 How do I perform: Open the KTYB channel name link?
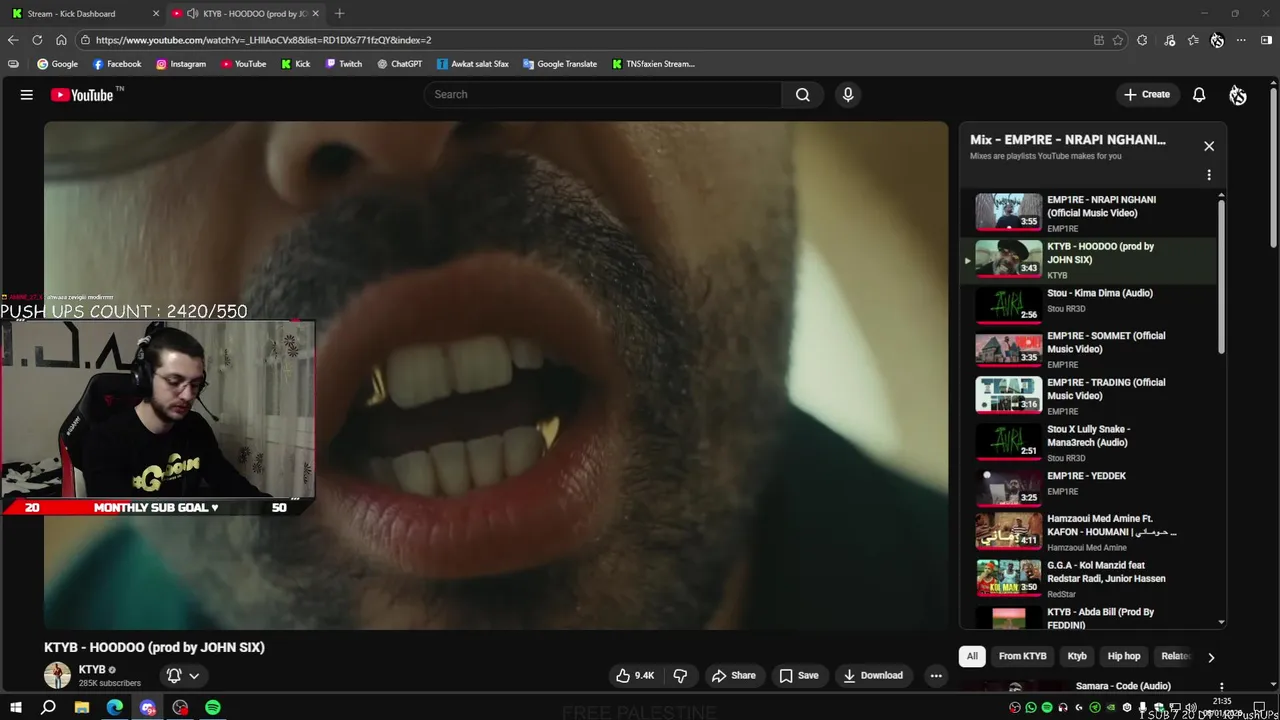92,670
